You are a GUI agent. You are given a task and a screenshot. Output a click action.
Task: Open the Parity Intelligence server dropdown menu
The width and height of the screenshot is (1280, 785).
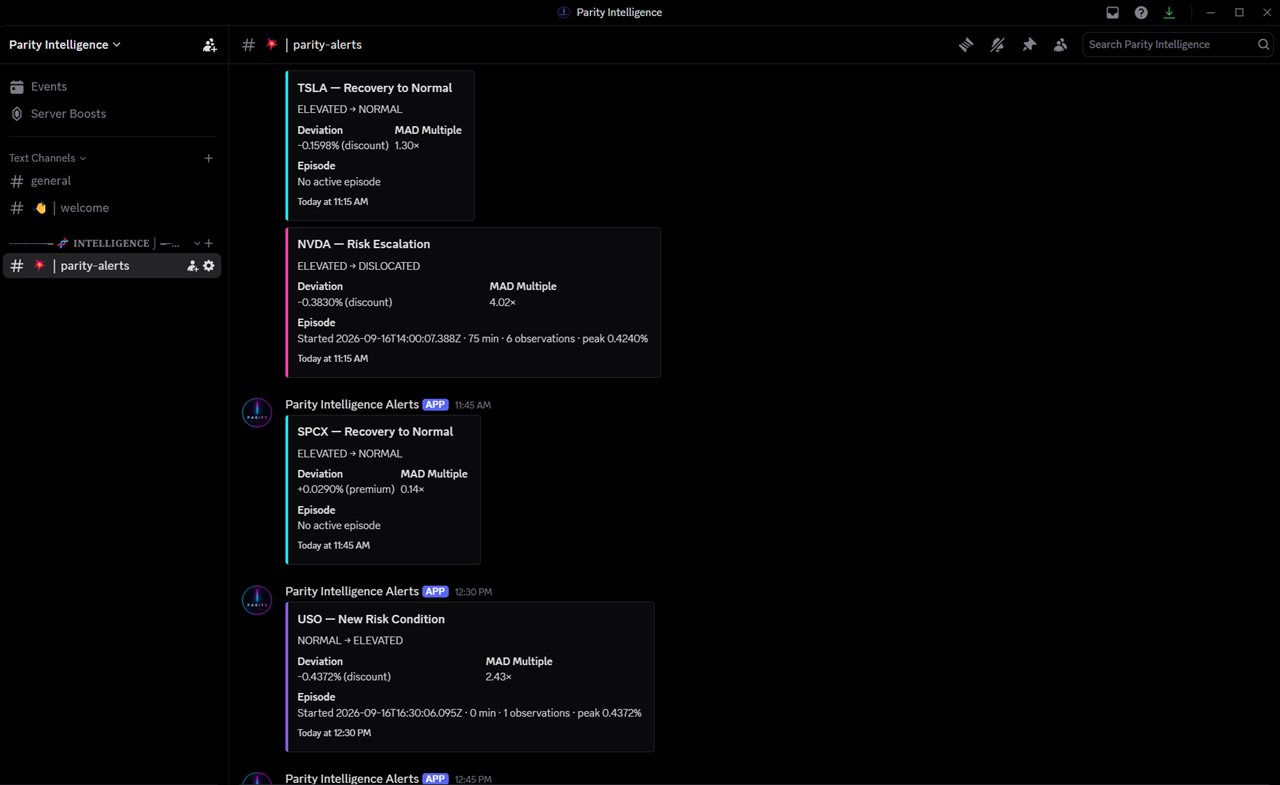coord(65,45)
